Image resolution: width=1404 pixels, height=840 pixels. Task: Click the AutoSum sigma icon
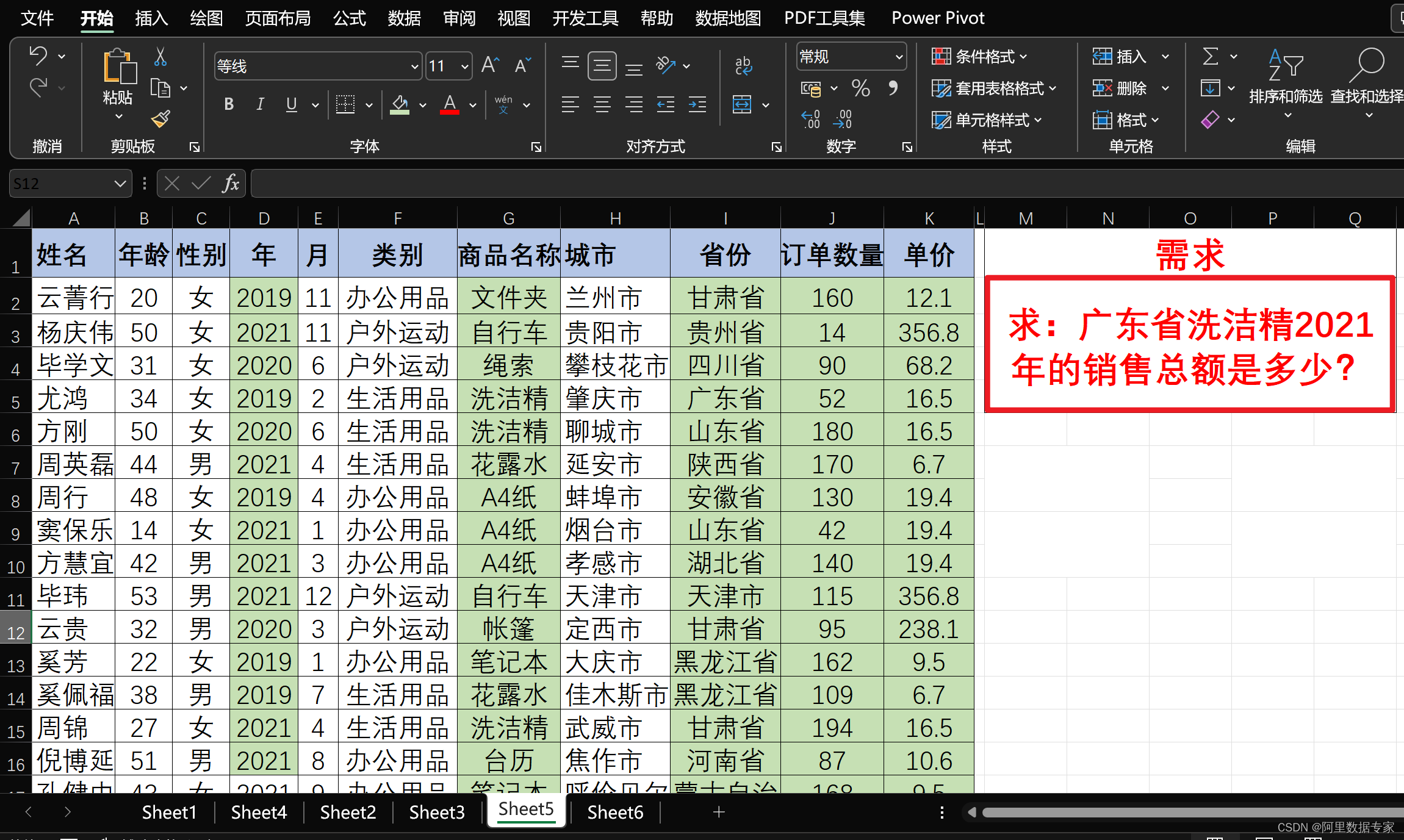point(1211,57)
